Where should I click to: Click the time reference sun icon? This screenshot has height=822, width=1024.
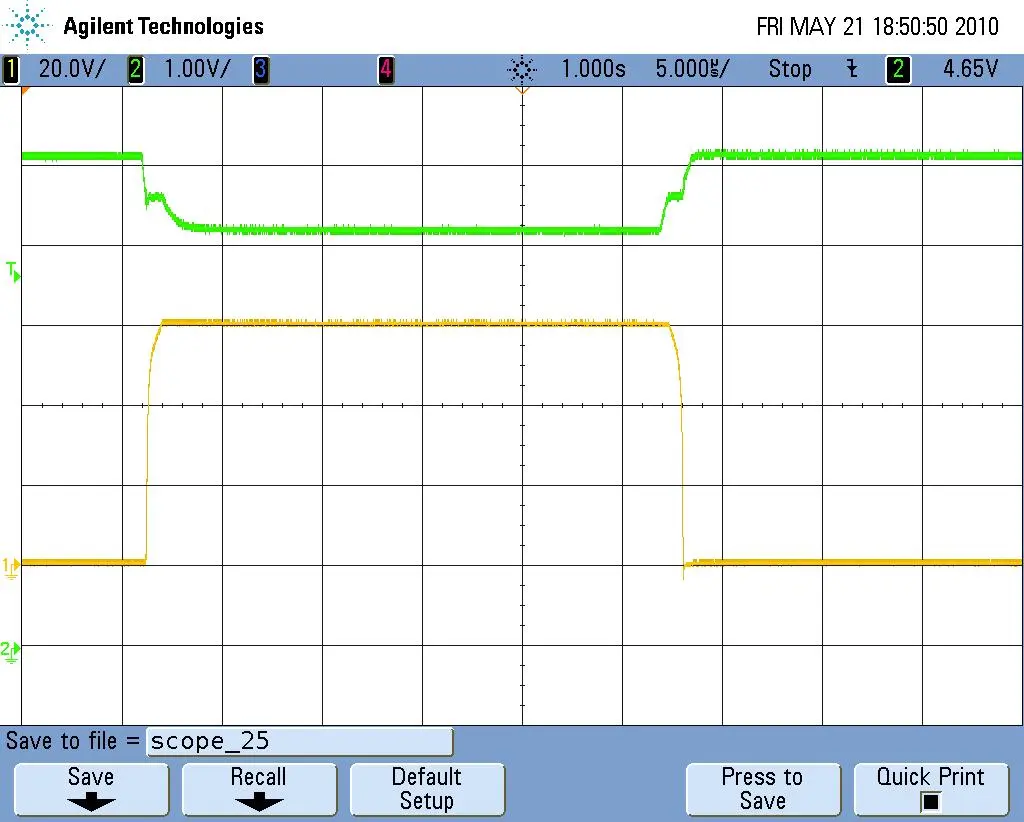coord(522,69)
